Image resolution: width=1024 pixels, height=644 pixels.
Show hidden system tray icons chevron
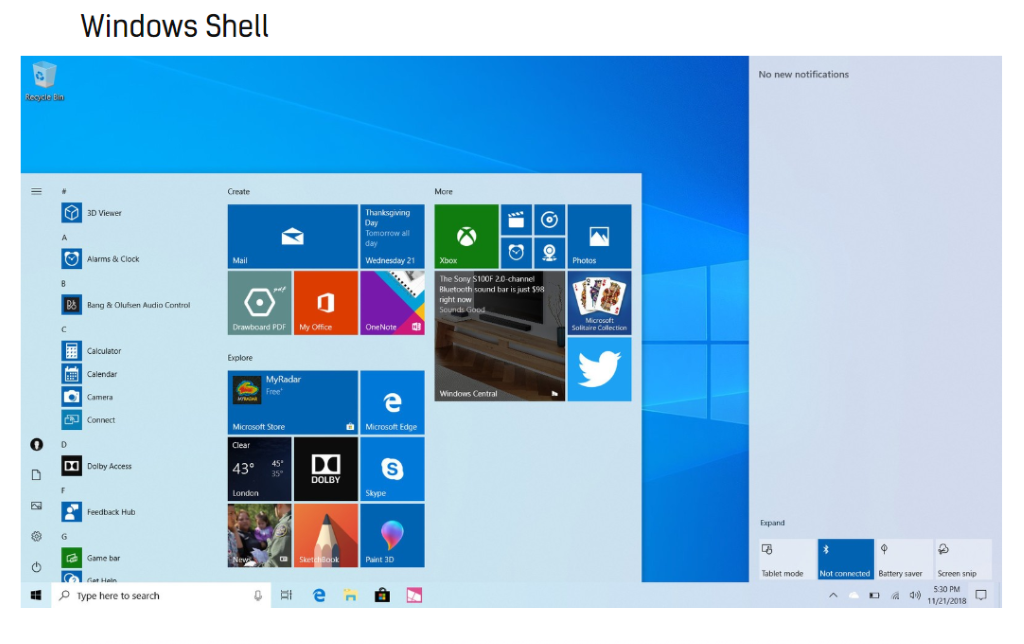[x=832, y=595]
